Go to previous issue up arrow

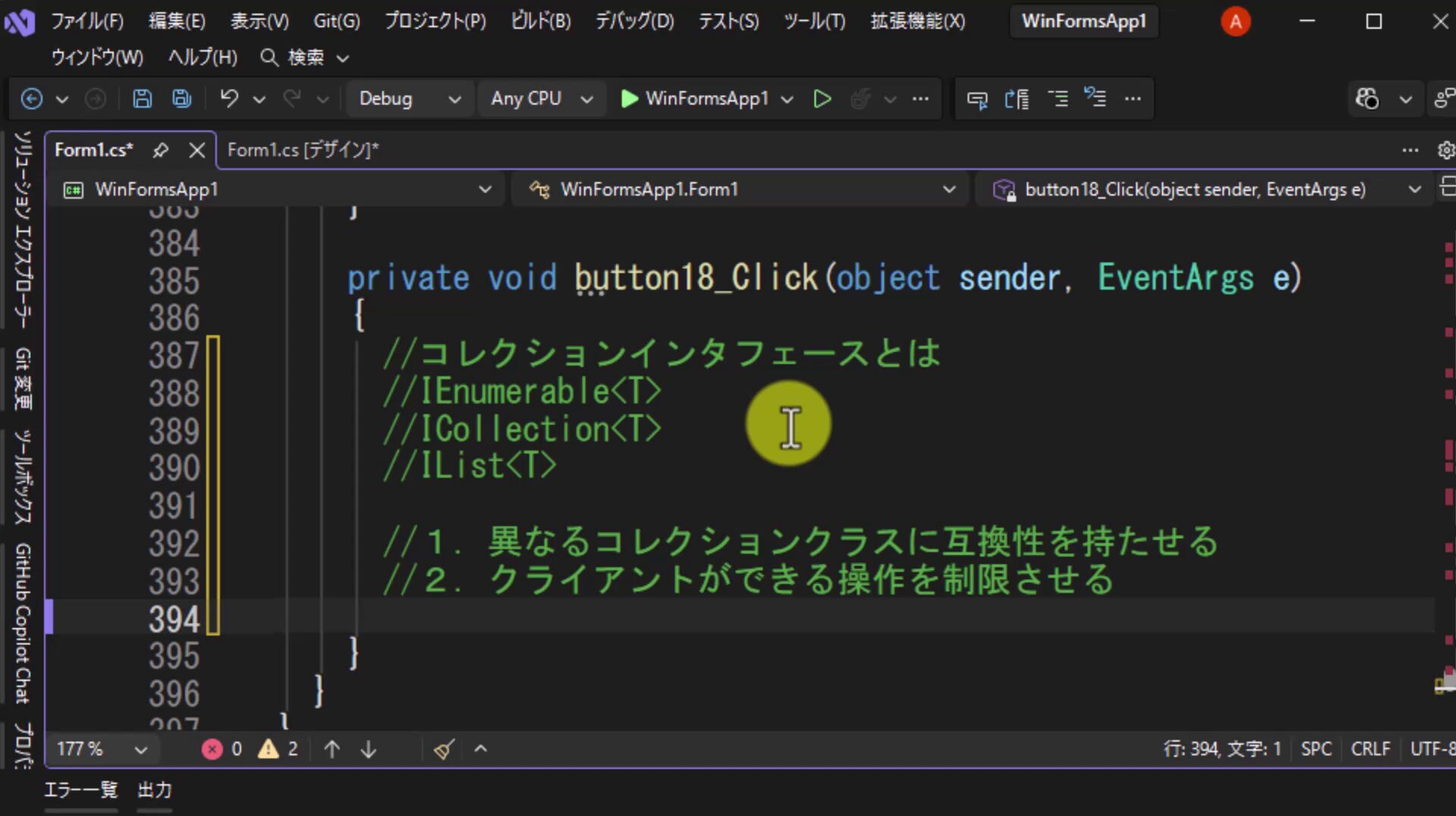[331, 749]
